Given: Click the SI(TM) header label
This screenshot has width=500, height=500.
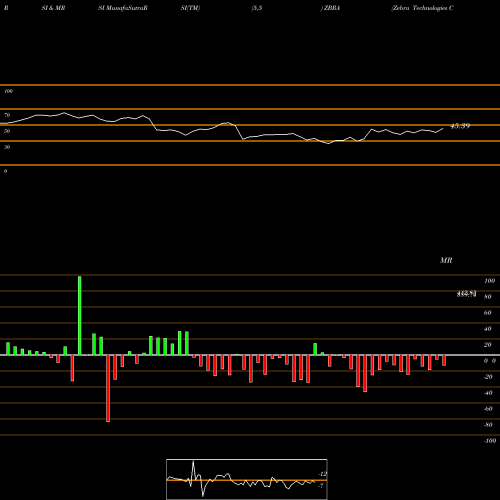Looking at the screenshot, I should [x=190, y=8].
